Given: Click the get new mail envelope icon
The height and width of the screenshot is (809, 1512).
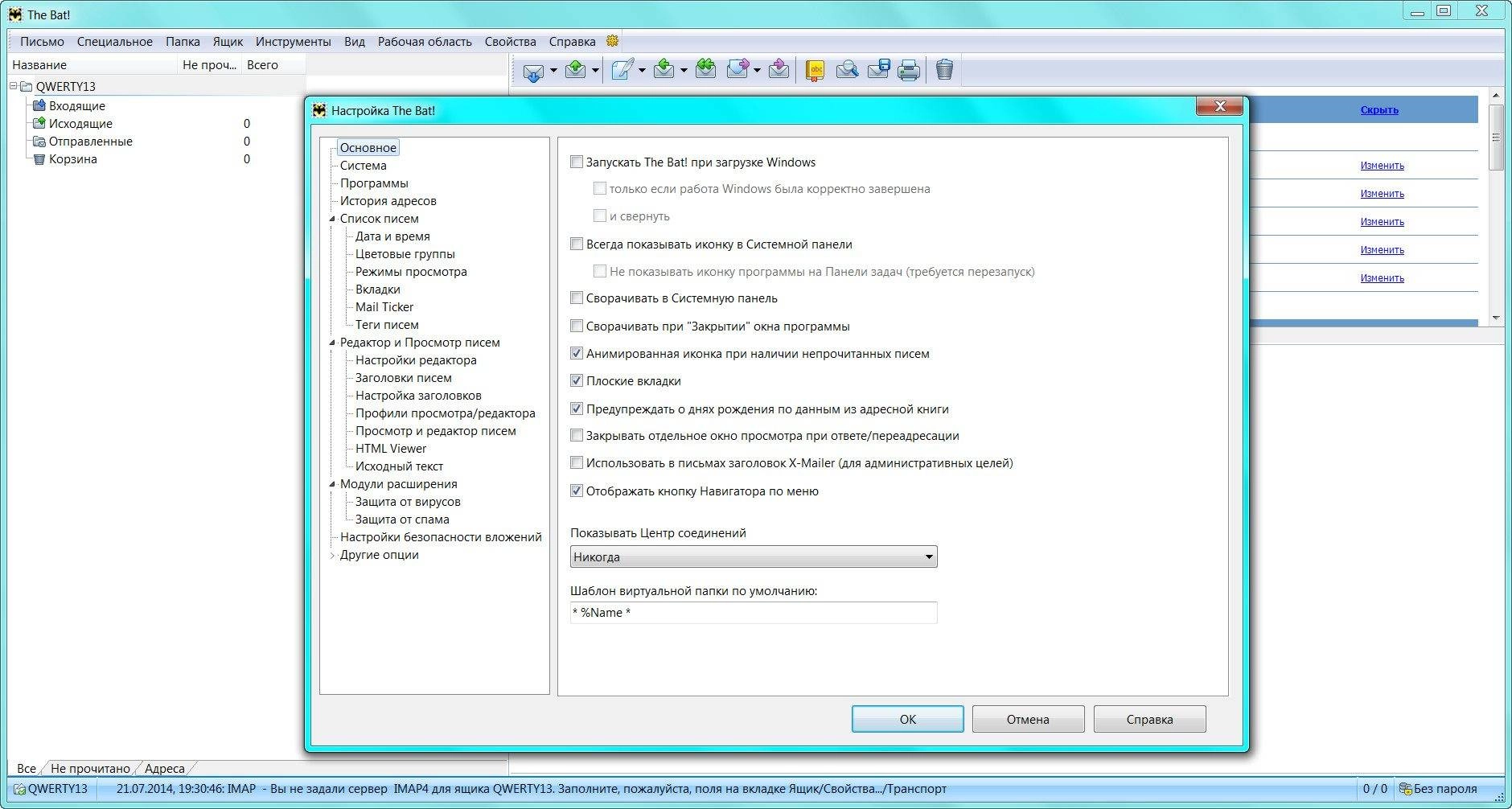Looking at the screenshot, I should point(533,71).
